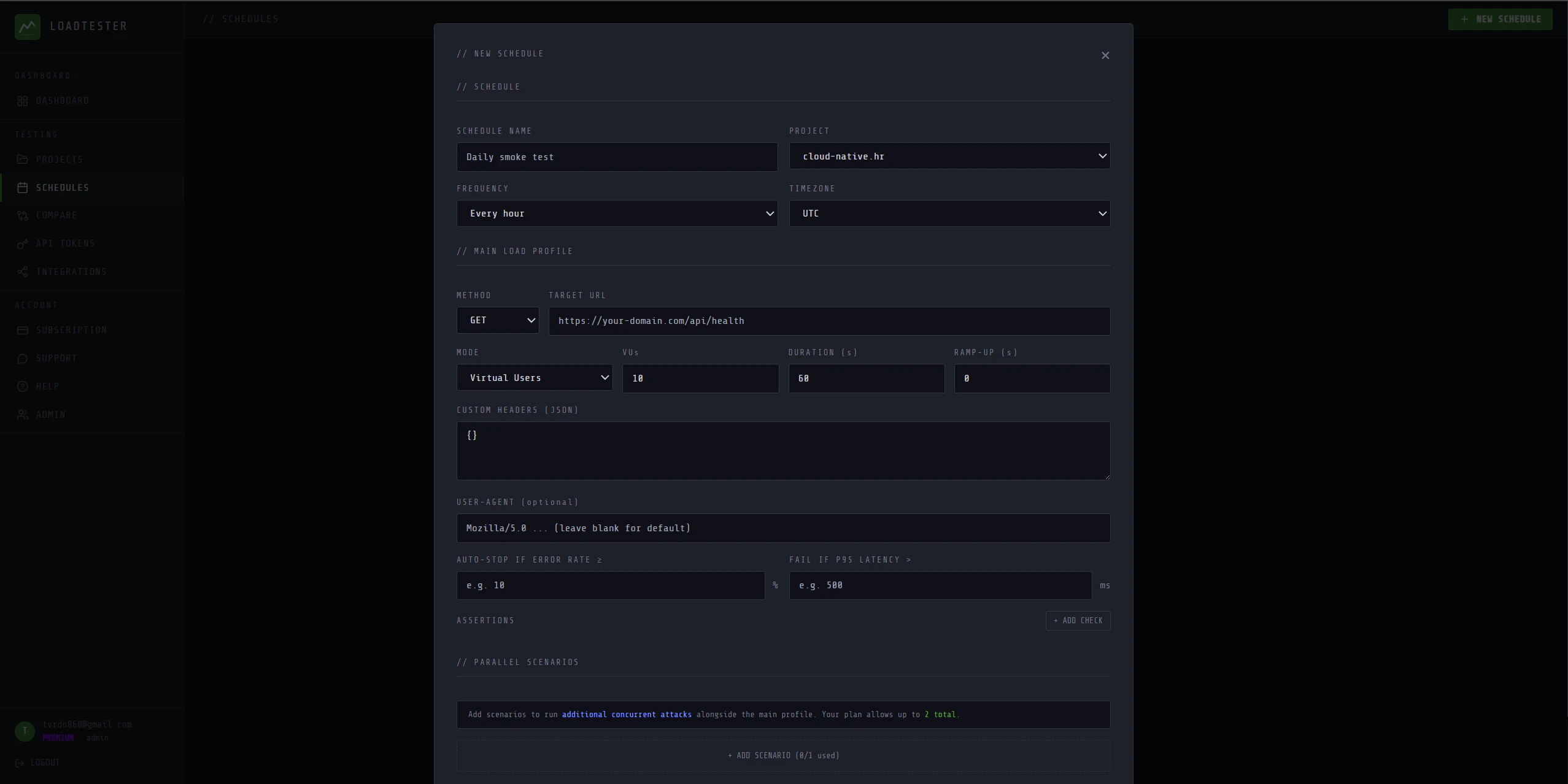This screenshot has height=784, width=1568.
Task: Select API Tokens in the sidebar
Action: [x=65, y=244]
